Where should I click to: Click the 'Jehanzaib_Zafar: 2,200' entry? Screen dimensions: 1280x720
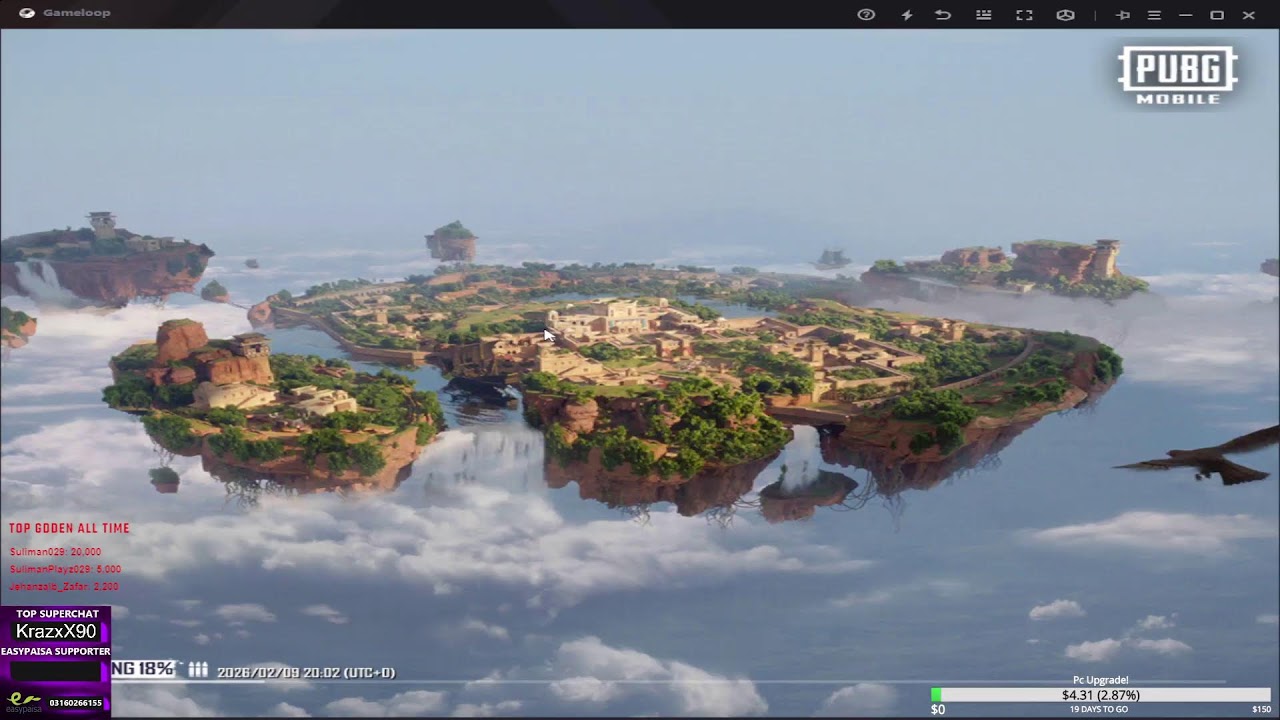coord(64,587)
